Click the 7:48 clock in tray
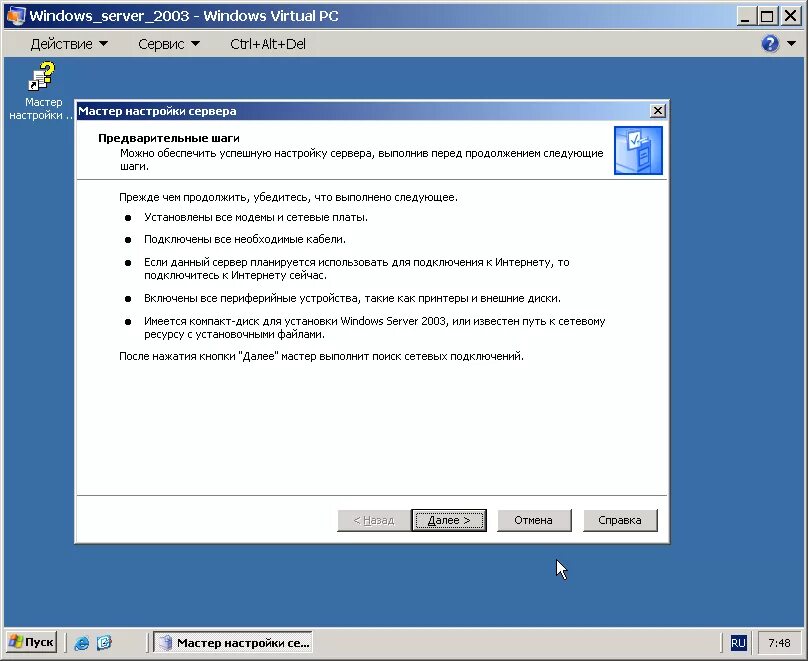This screenshot has width=808, height=661. click(x=779, y=643)
